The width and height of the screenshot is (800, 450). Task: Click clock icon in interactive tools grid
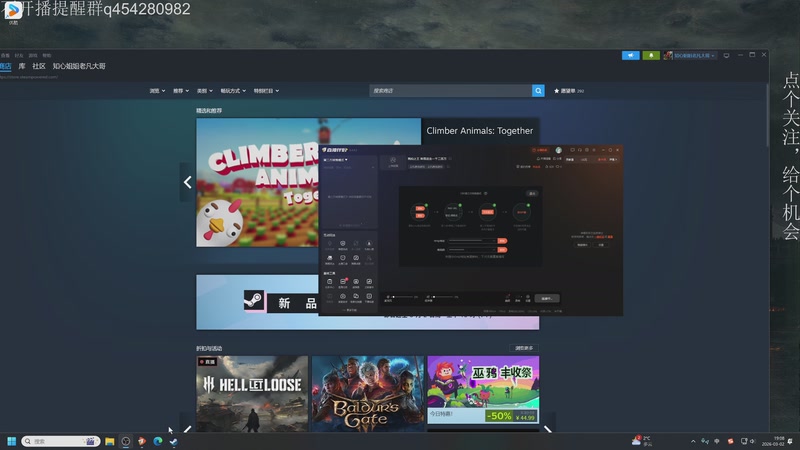tap(343, 259)
